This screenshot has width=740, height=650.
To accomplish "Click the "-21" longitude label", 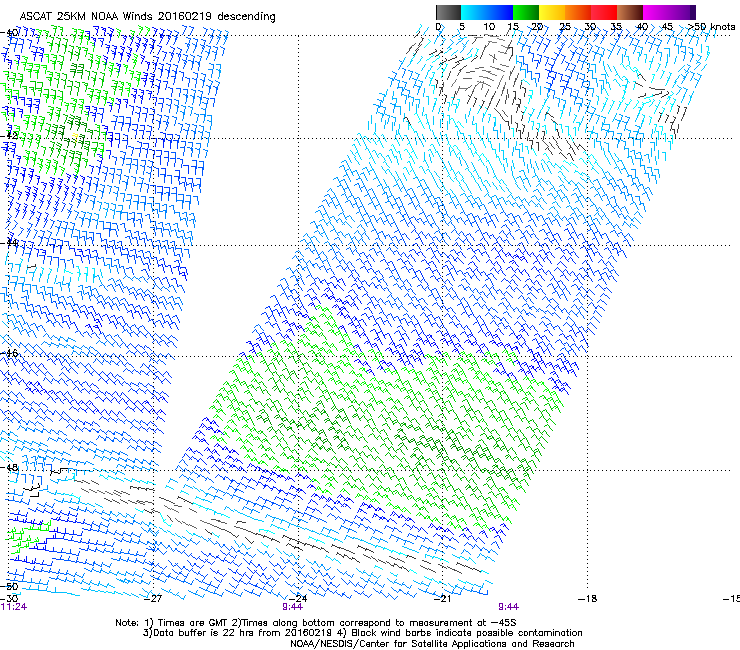I will pos(442,599).
